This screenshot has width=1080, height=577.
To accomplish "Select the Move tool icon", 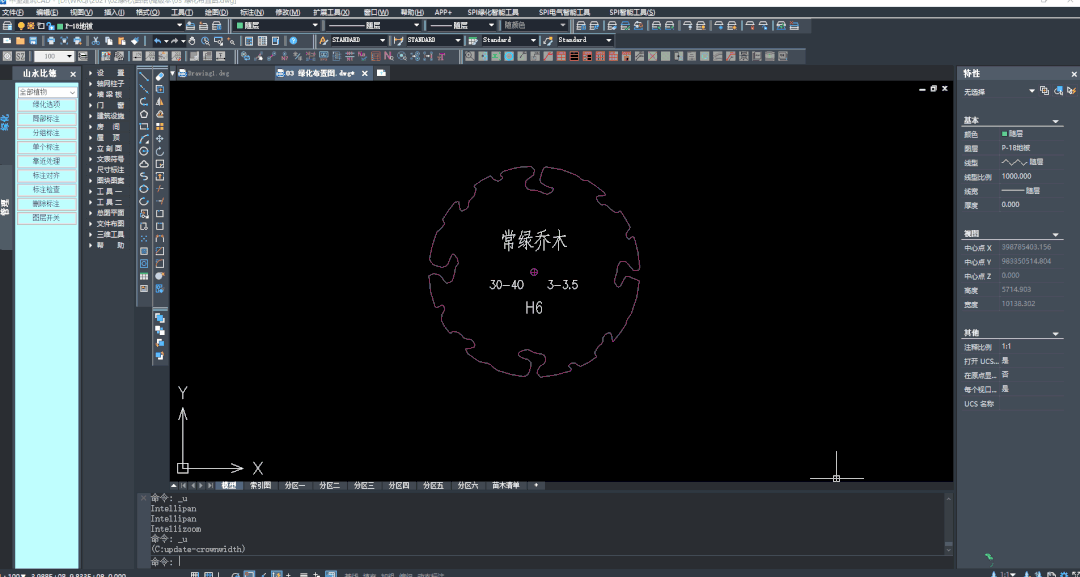I will click(x=160, y=139).
